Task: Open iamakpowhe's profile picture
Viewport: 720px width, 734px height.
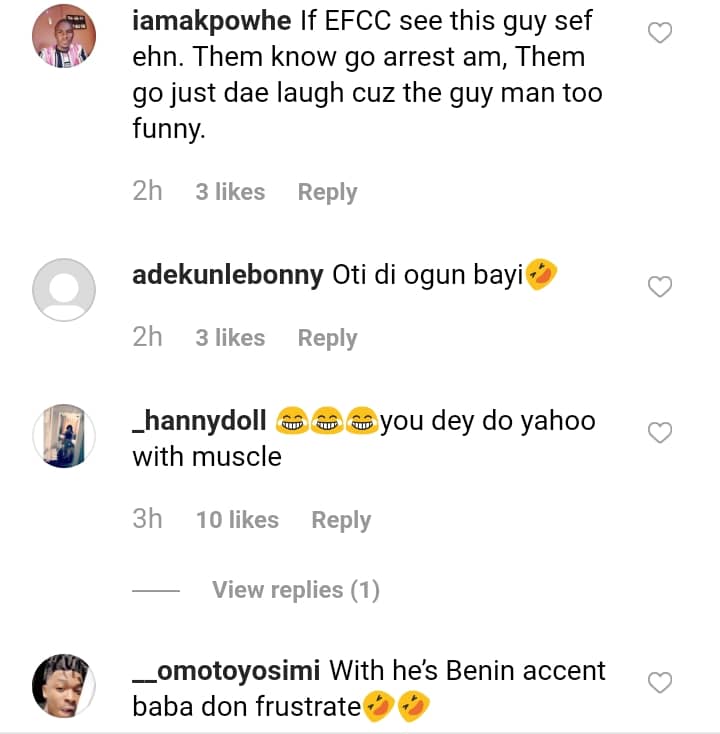Action: click(64, 41)
